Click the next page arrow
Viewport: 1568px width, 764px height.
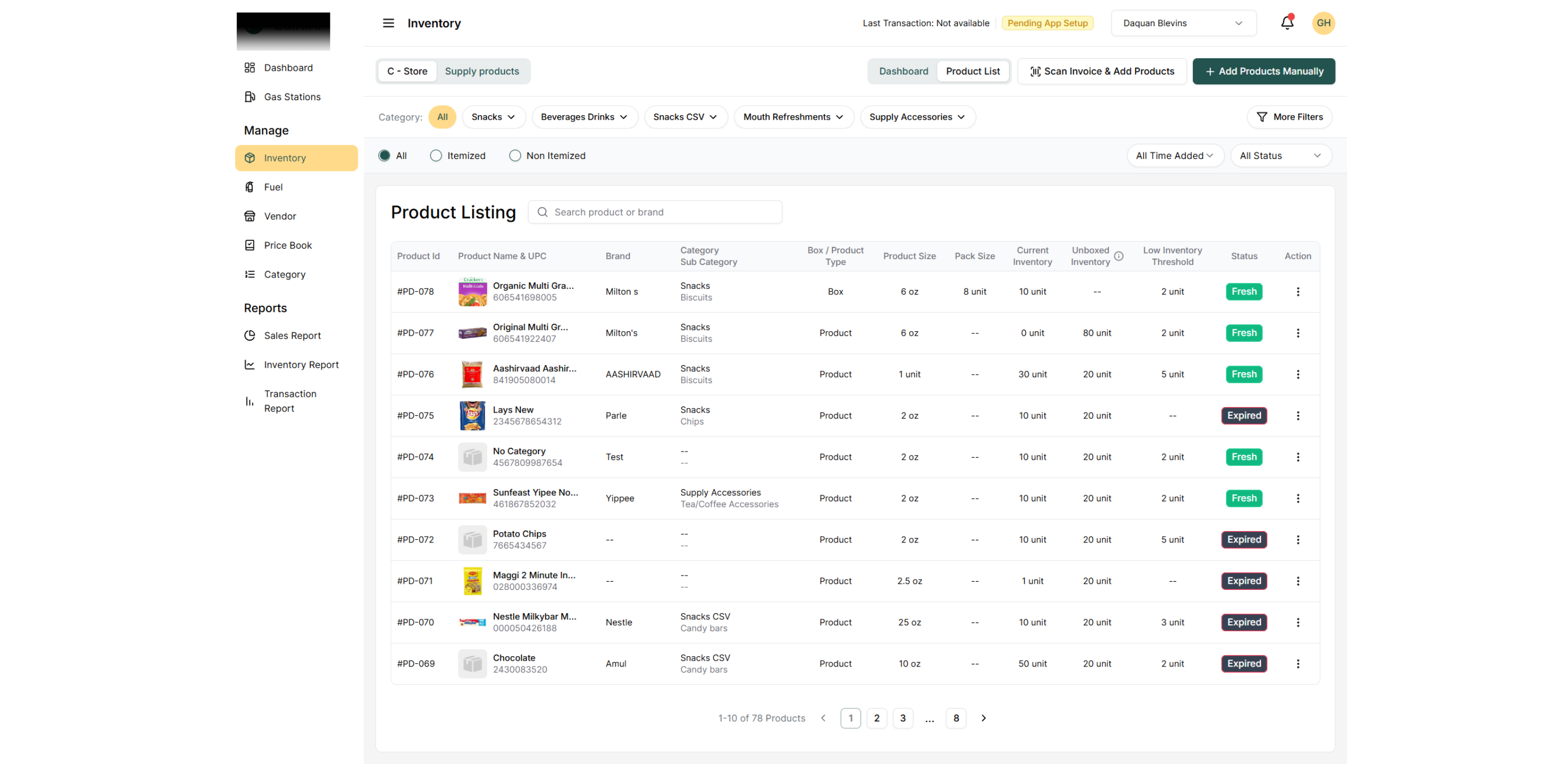[983, 718]
